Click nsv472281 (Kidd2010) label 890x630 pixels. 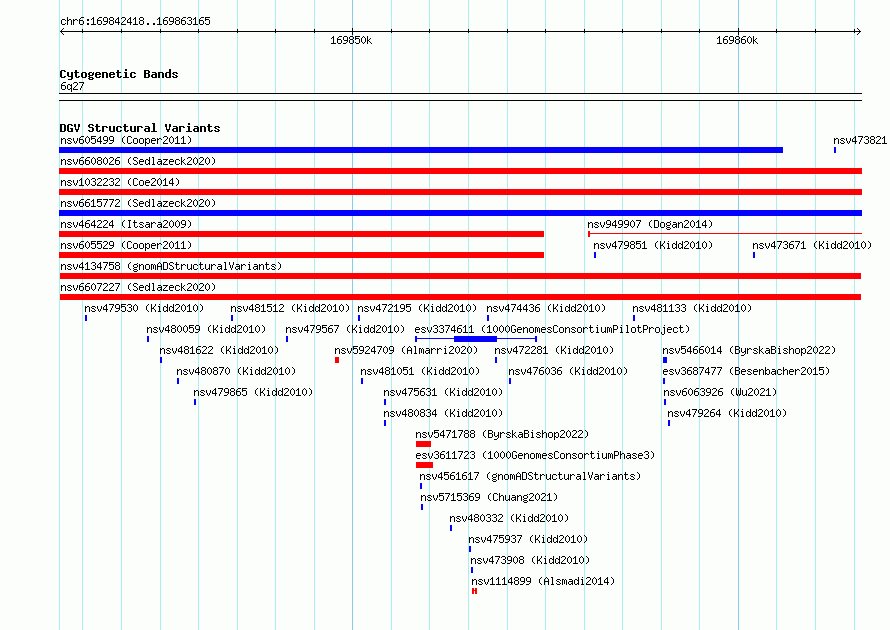554,350
